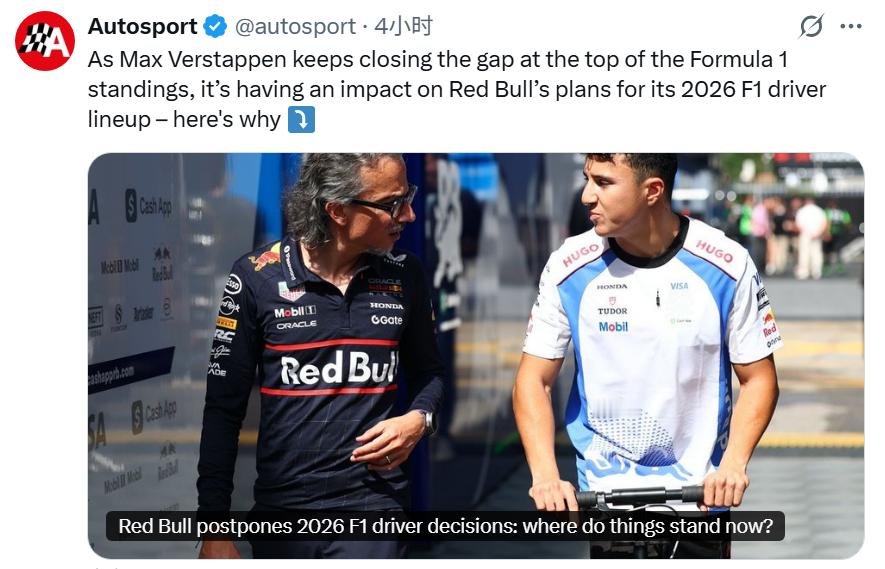Click the blue verified badge

(215, 26)
